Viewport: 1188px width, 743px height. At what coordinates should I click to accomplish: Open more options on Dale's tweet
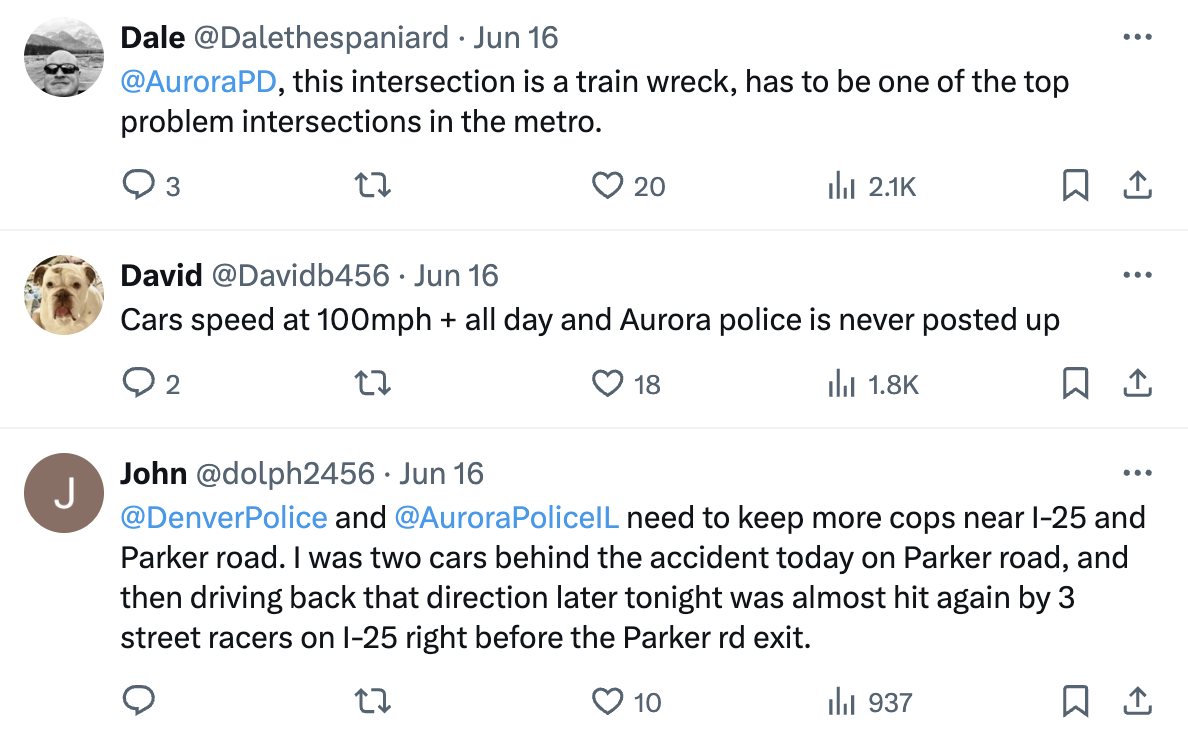[x=1138, y=38]
